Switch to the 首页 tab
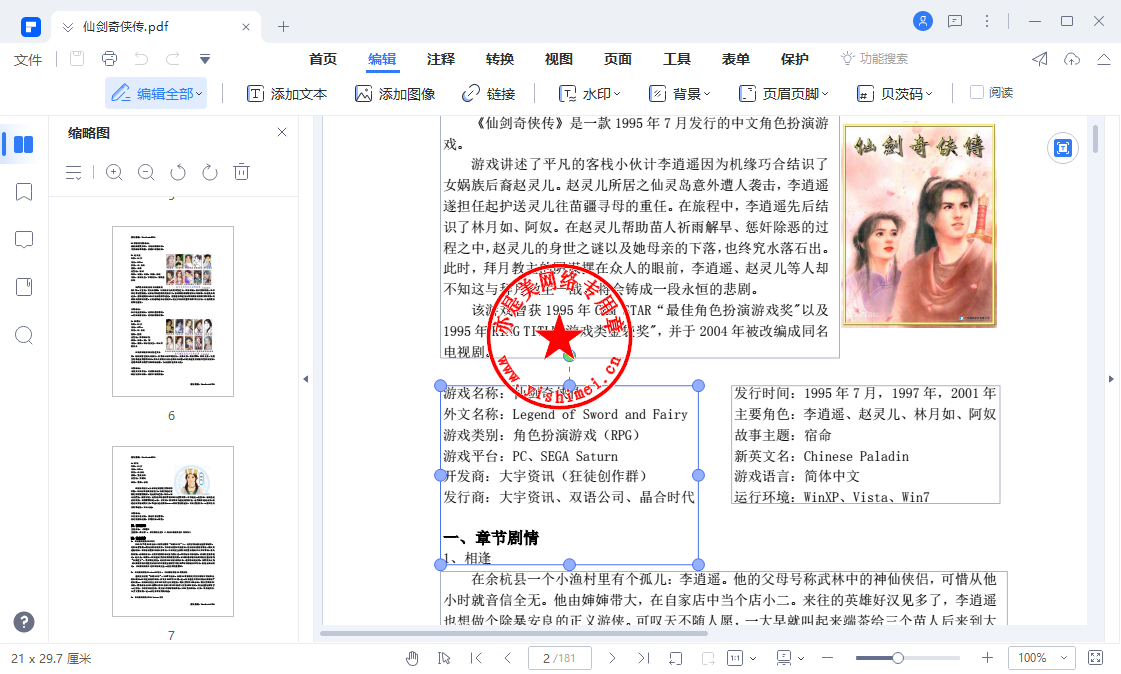 323,59
